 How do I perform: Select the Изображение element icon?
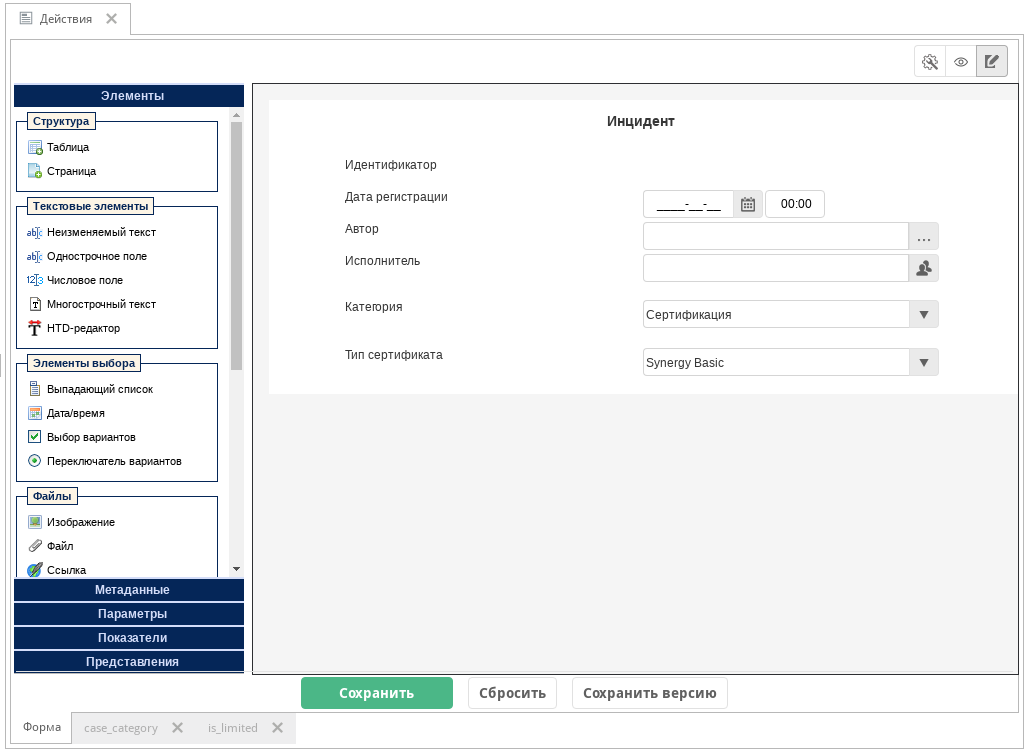(x=35, y=522)
